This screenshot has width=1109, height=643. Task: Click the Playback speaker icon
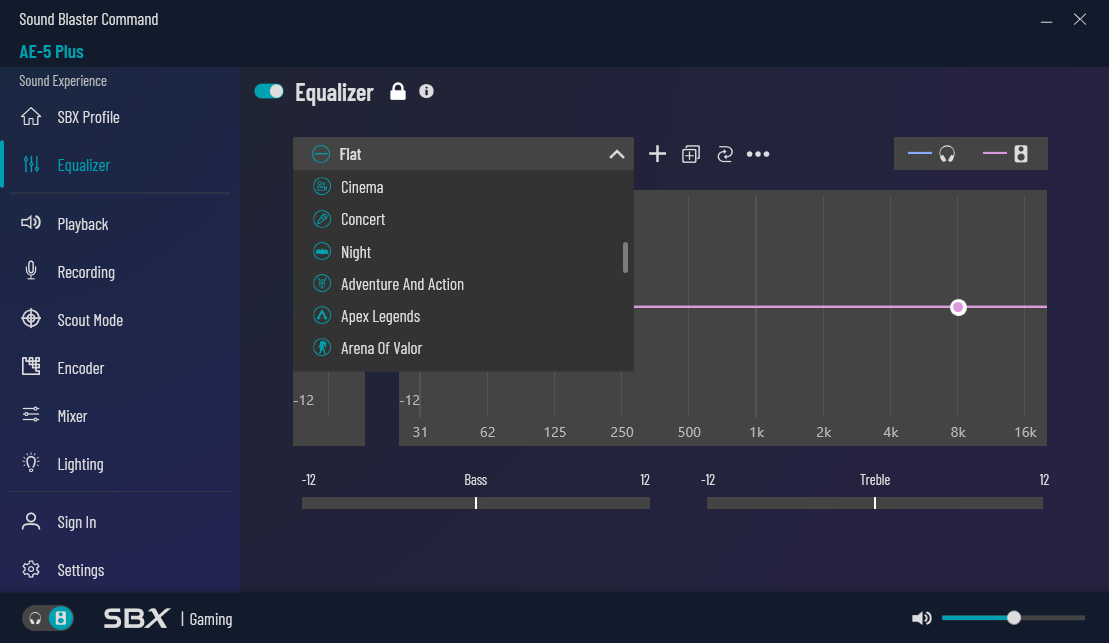[x=31, y=224]
